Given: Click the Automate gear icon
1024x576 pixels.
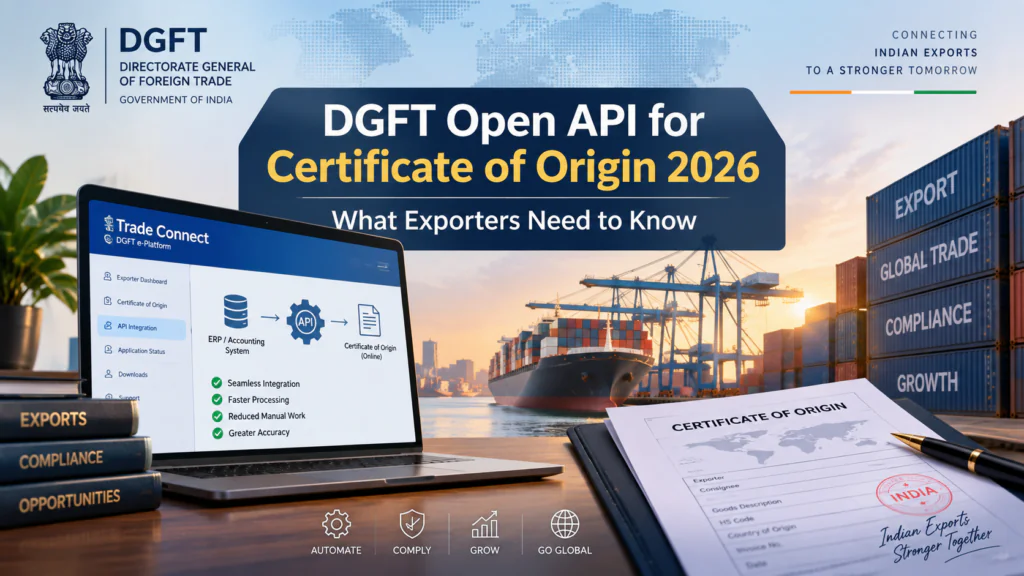Looking at the screenshot, I should point(336,524).
